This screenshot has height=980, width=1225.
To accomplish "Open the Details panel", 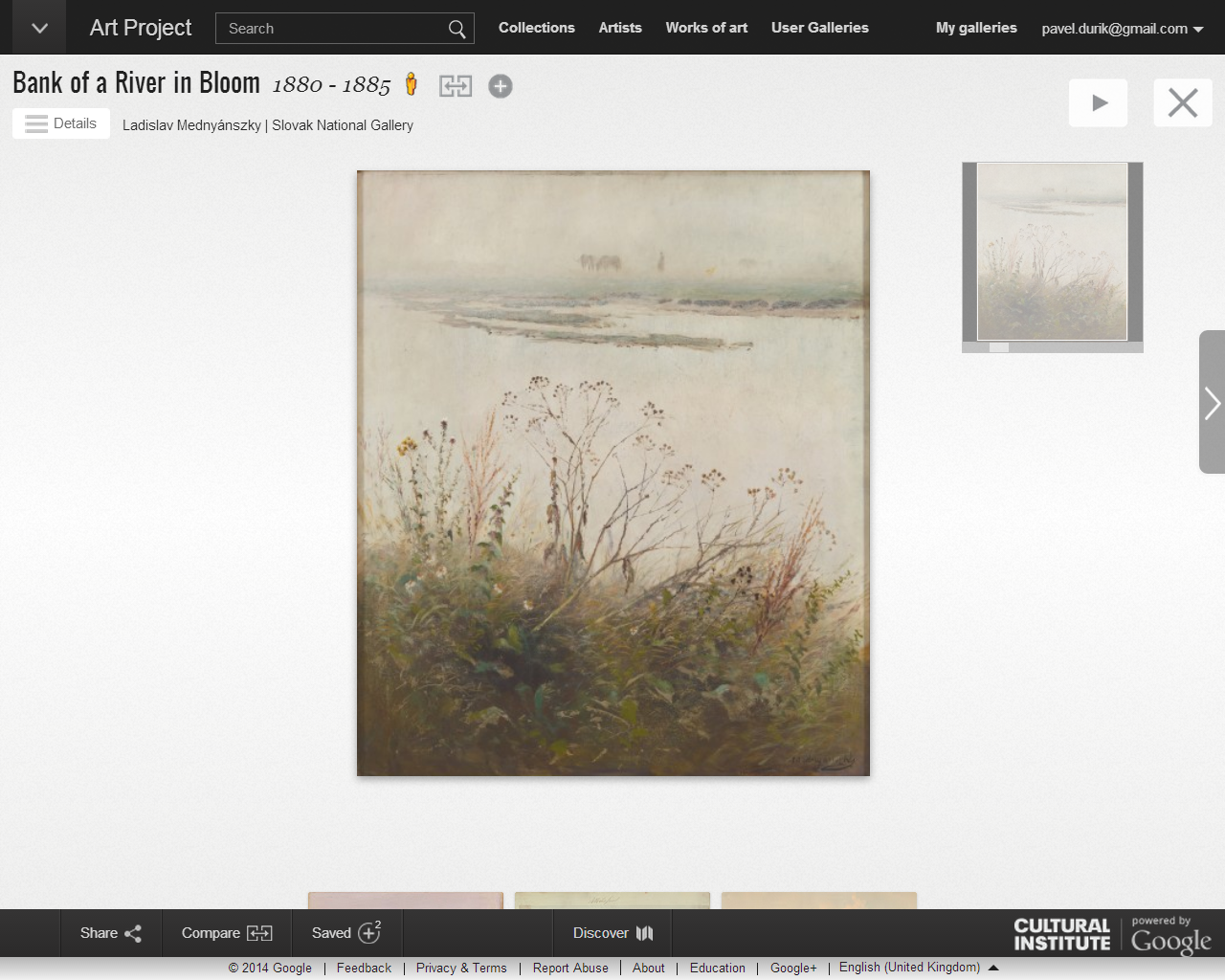I will [x=61, y=123].
